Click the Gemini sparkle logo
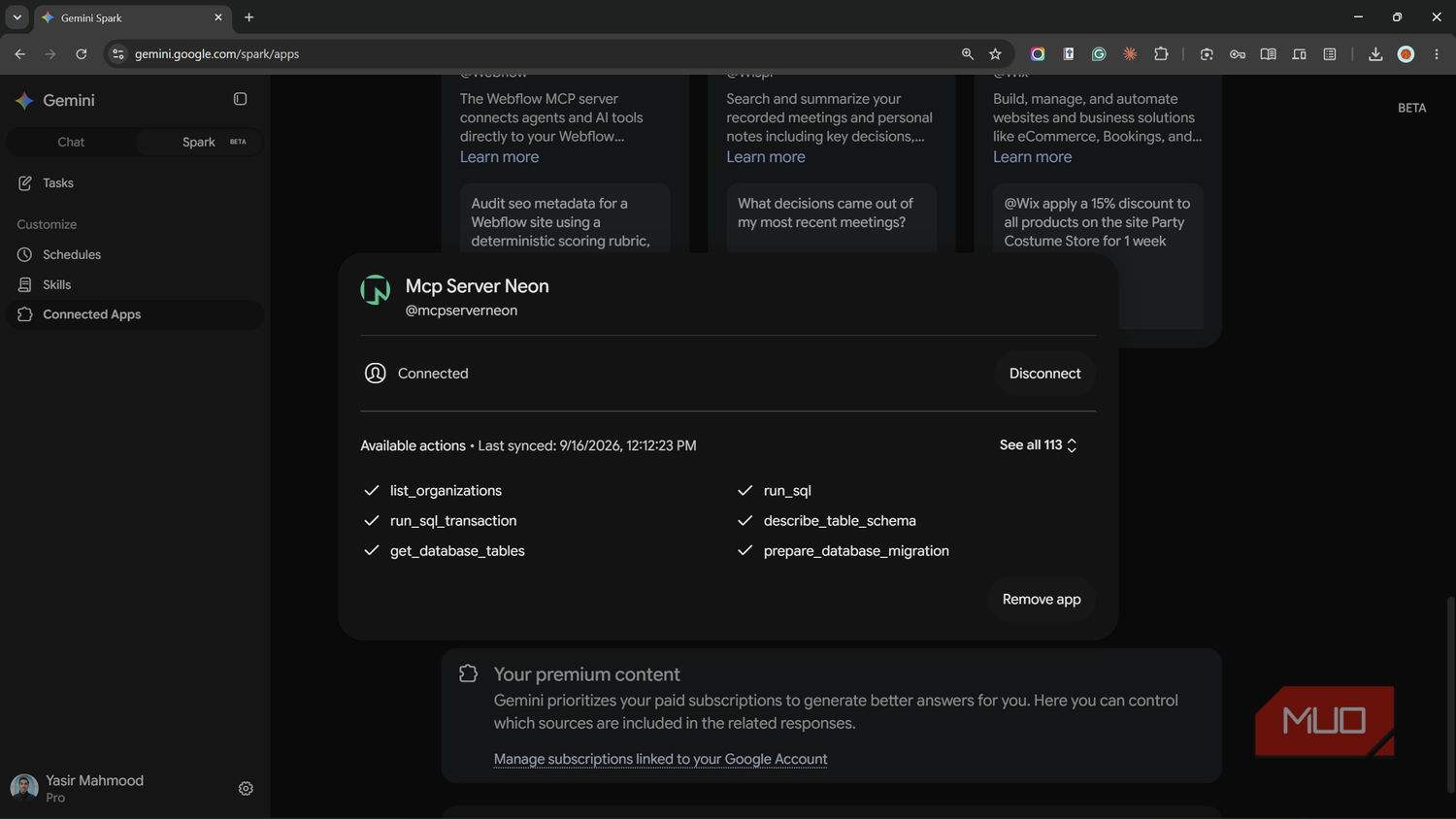The image size is (1456, 819). pyautogui.click(x=25, y=100)
